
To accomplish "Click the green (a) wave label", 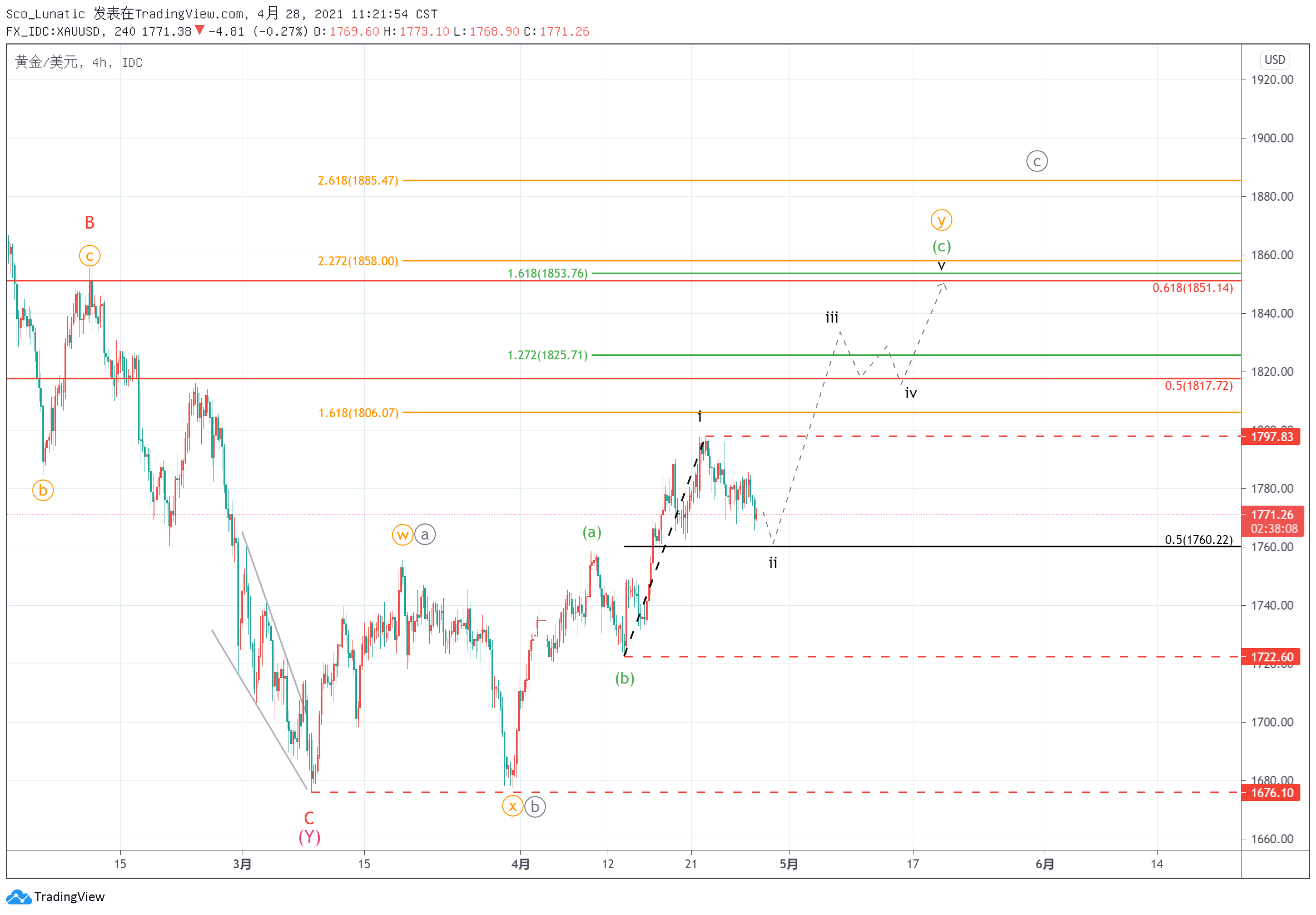I will point(592,533).
